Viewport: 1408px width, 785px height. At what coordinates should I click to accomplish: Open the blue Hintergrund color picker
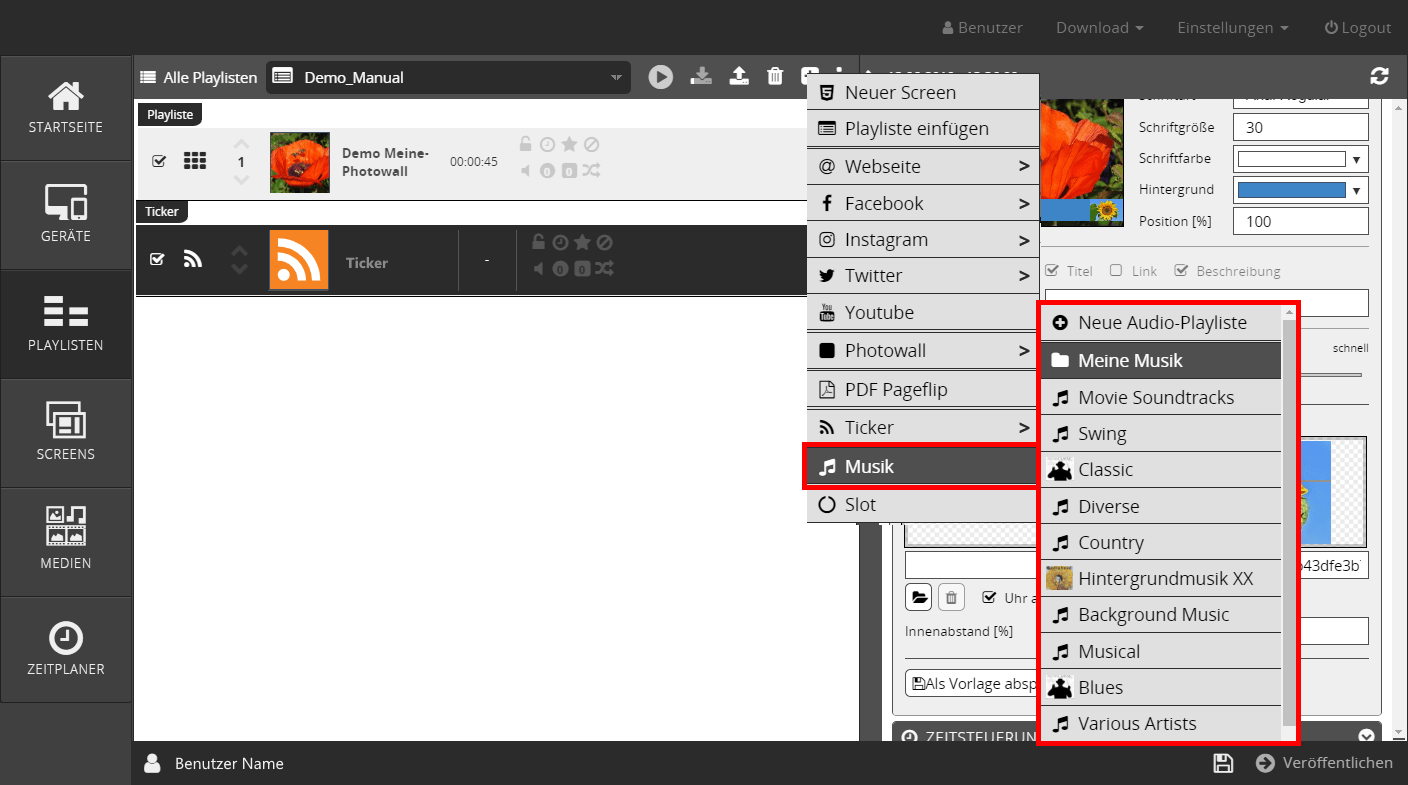tap(1302, 190)
